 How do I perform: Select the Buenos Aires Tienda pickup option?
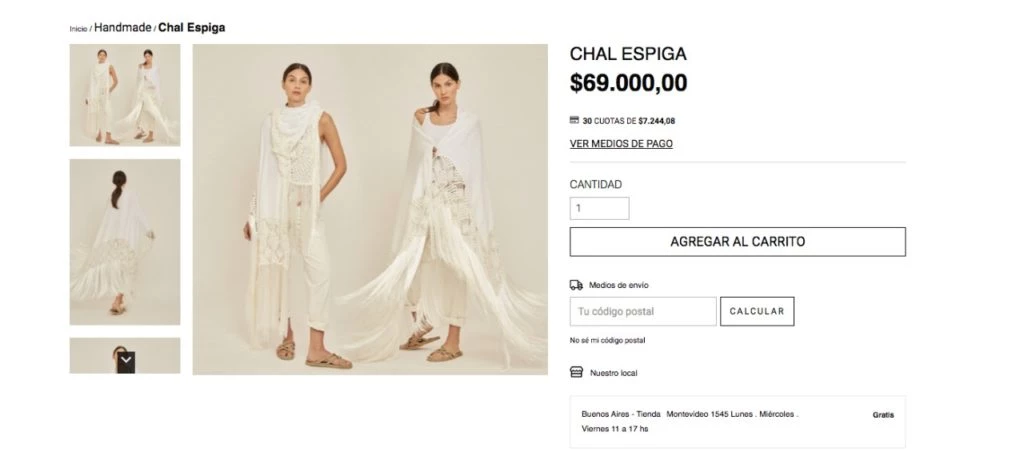click(x=737, y=421)
